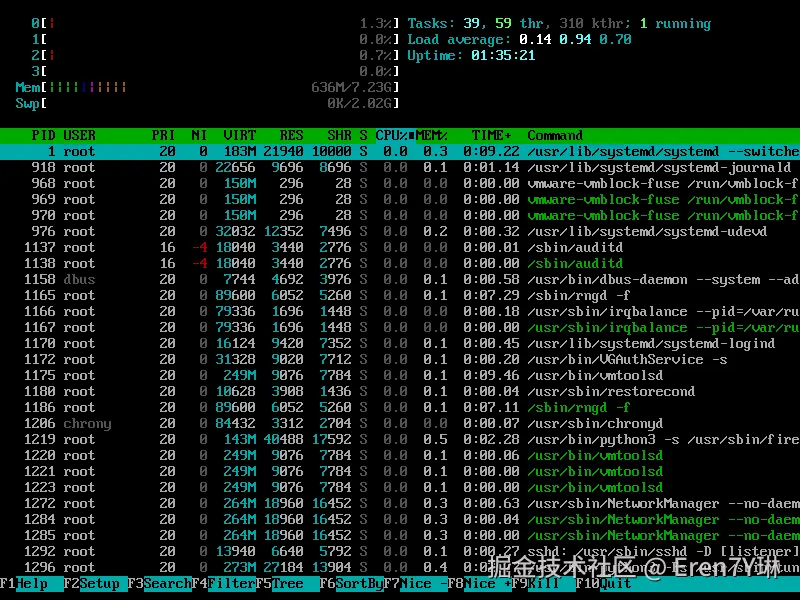Sort by the PRI column header
This screenshot has width=800, height=600.
[x=163, y=135]
